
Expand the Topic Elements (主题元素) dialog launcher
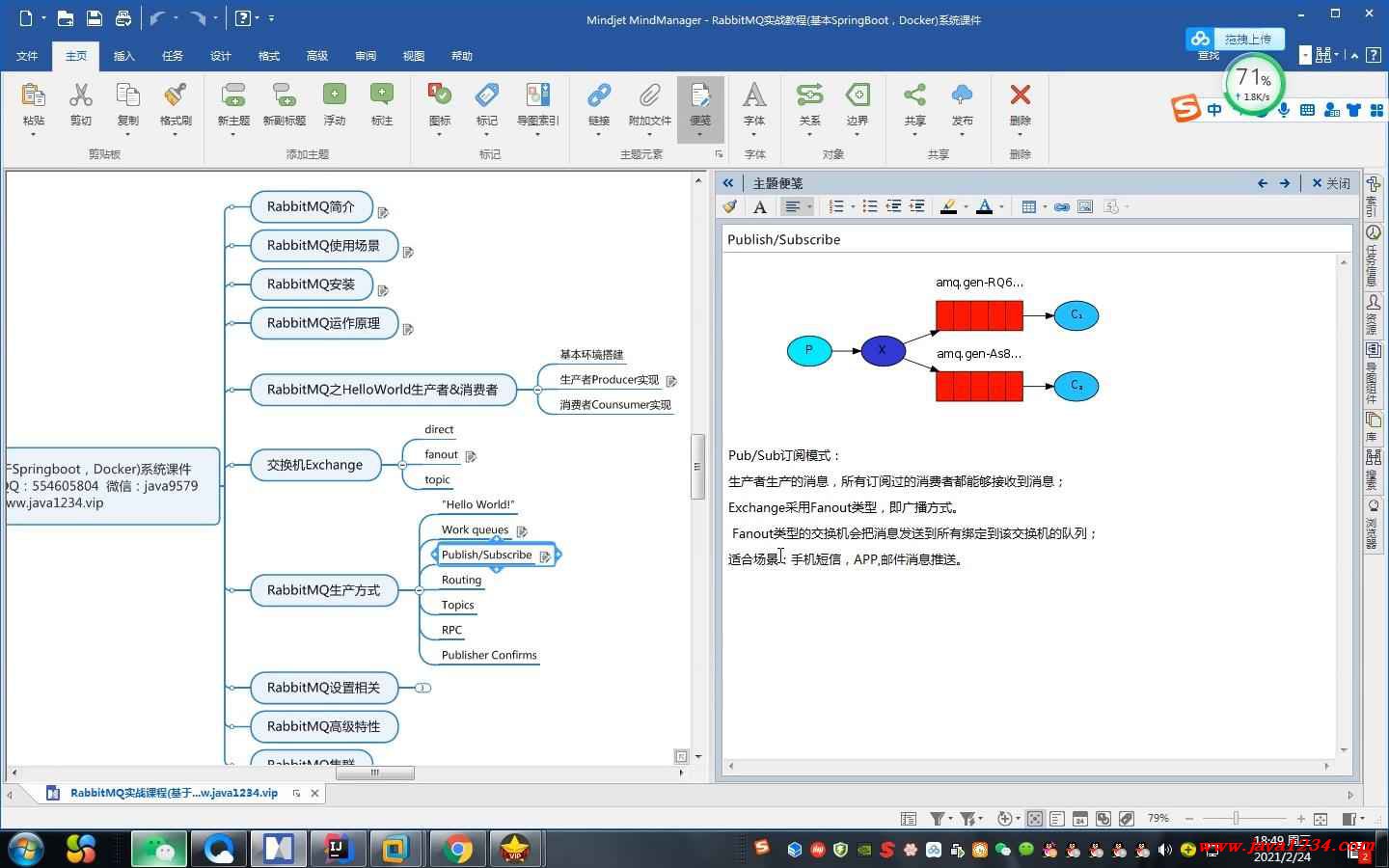[x=719, y=154]
